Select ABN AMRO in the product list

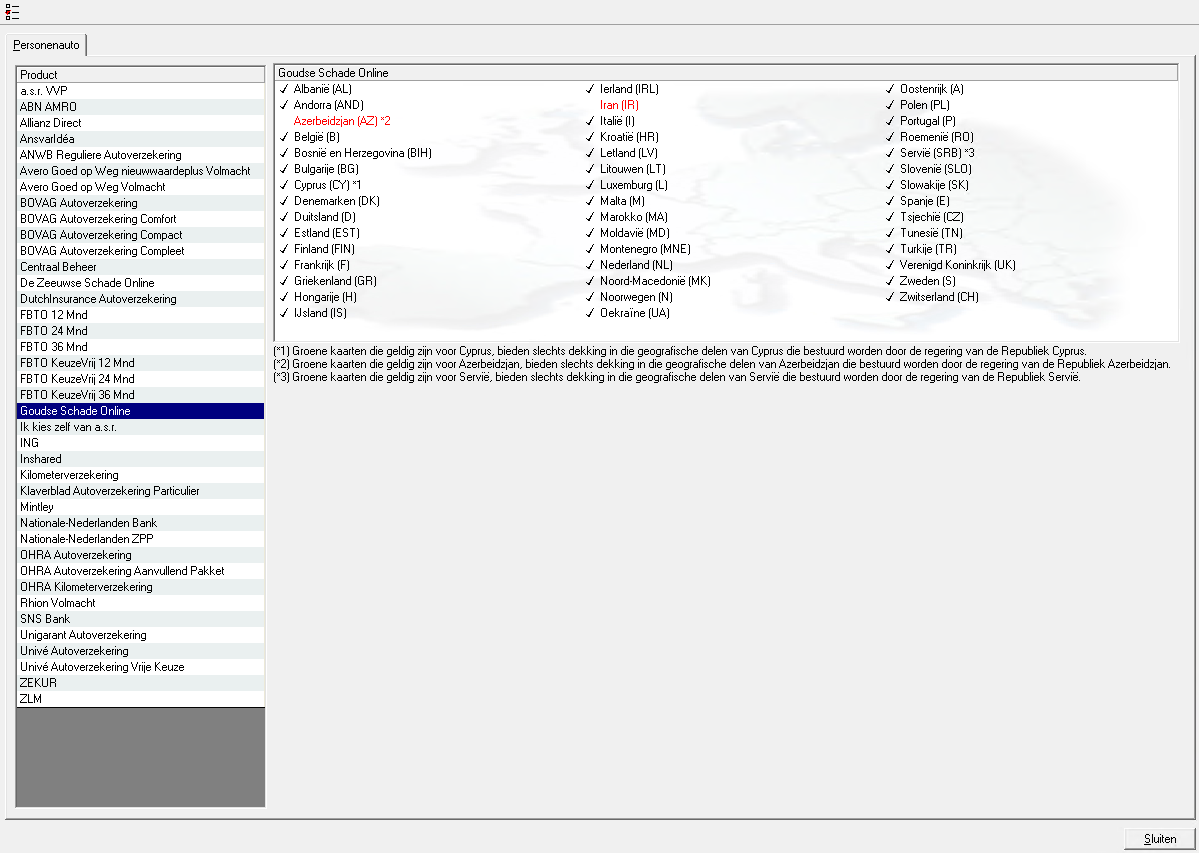click(x=140, y=106)
